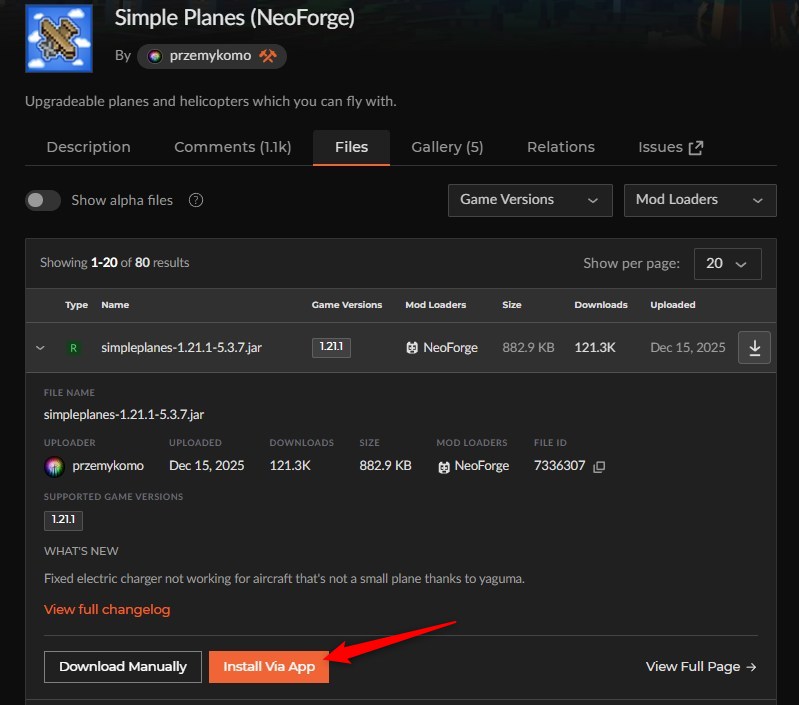The image size is (799, 705).
Task: Click the Downloads column header
Action: 601,305
